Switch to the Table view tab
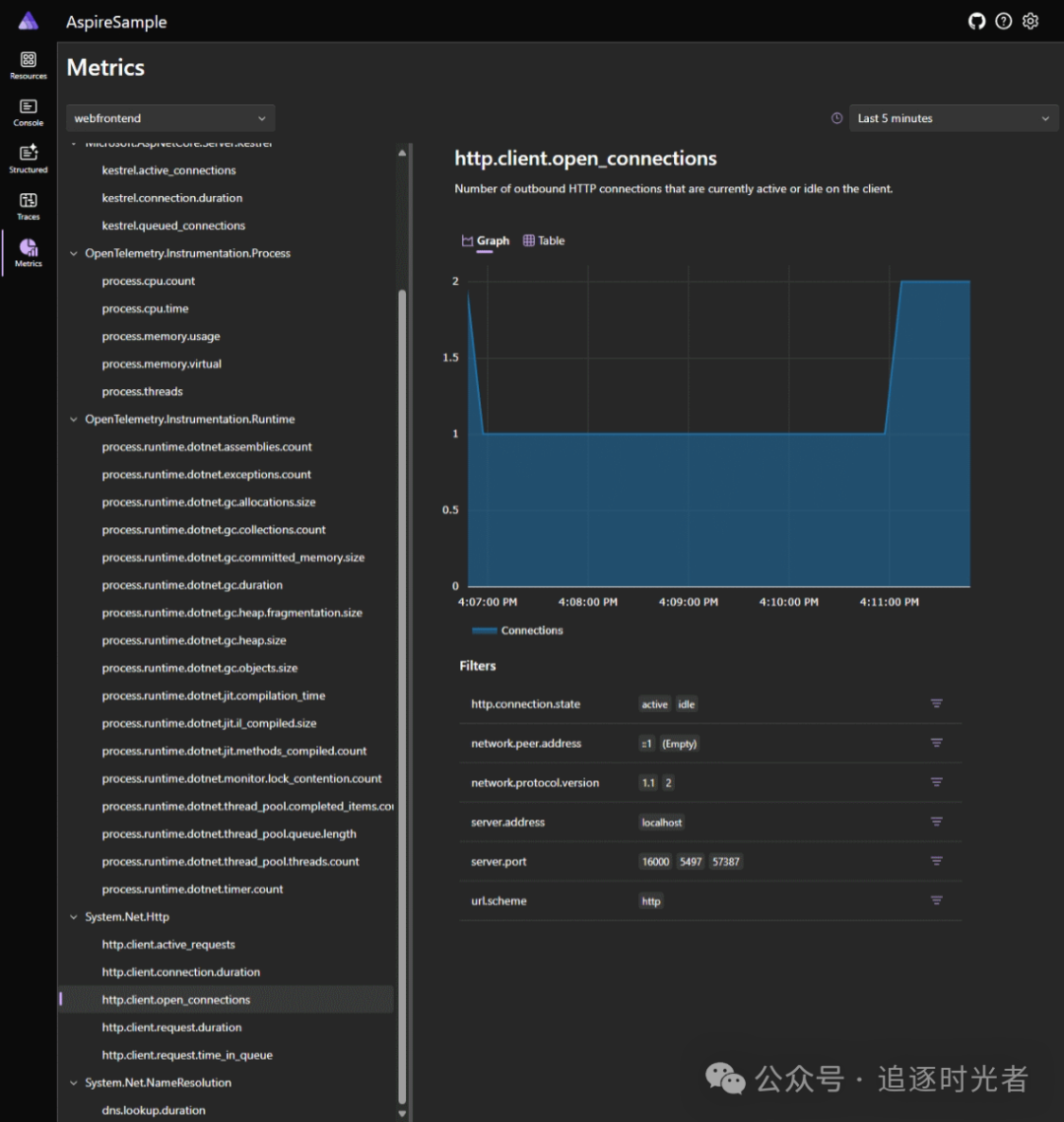Image resolution: width=1064 pixels, height=1122 pixels. (544, 240)
